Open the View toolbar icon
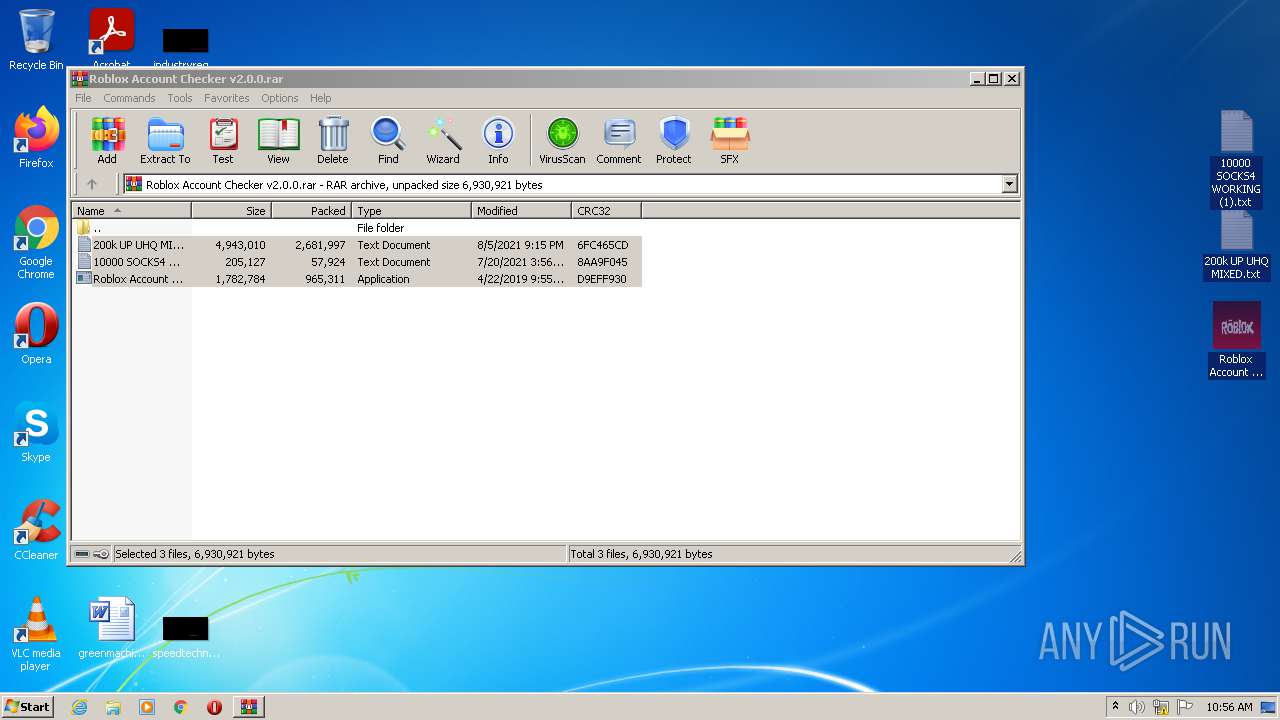Image resolution: width=1280 pixels, height=720 pixels. pyautogui.click(x=278, y=140)
